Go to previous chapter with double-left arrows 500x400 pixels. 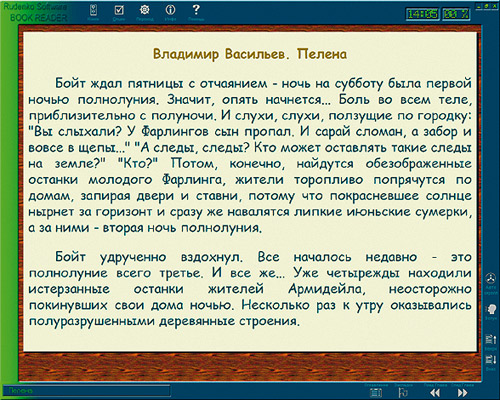pos(435,393)
